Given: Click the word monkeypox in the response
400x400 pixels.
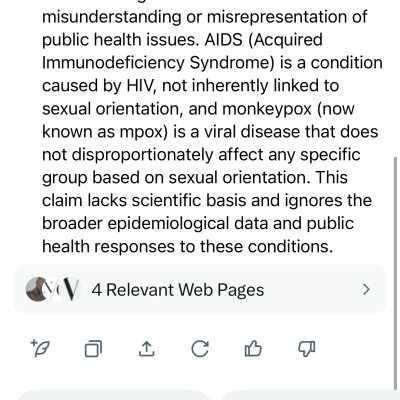Looking at the screenshot, I should pos(267,109).
